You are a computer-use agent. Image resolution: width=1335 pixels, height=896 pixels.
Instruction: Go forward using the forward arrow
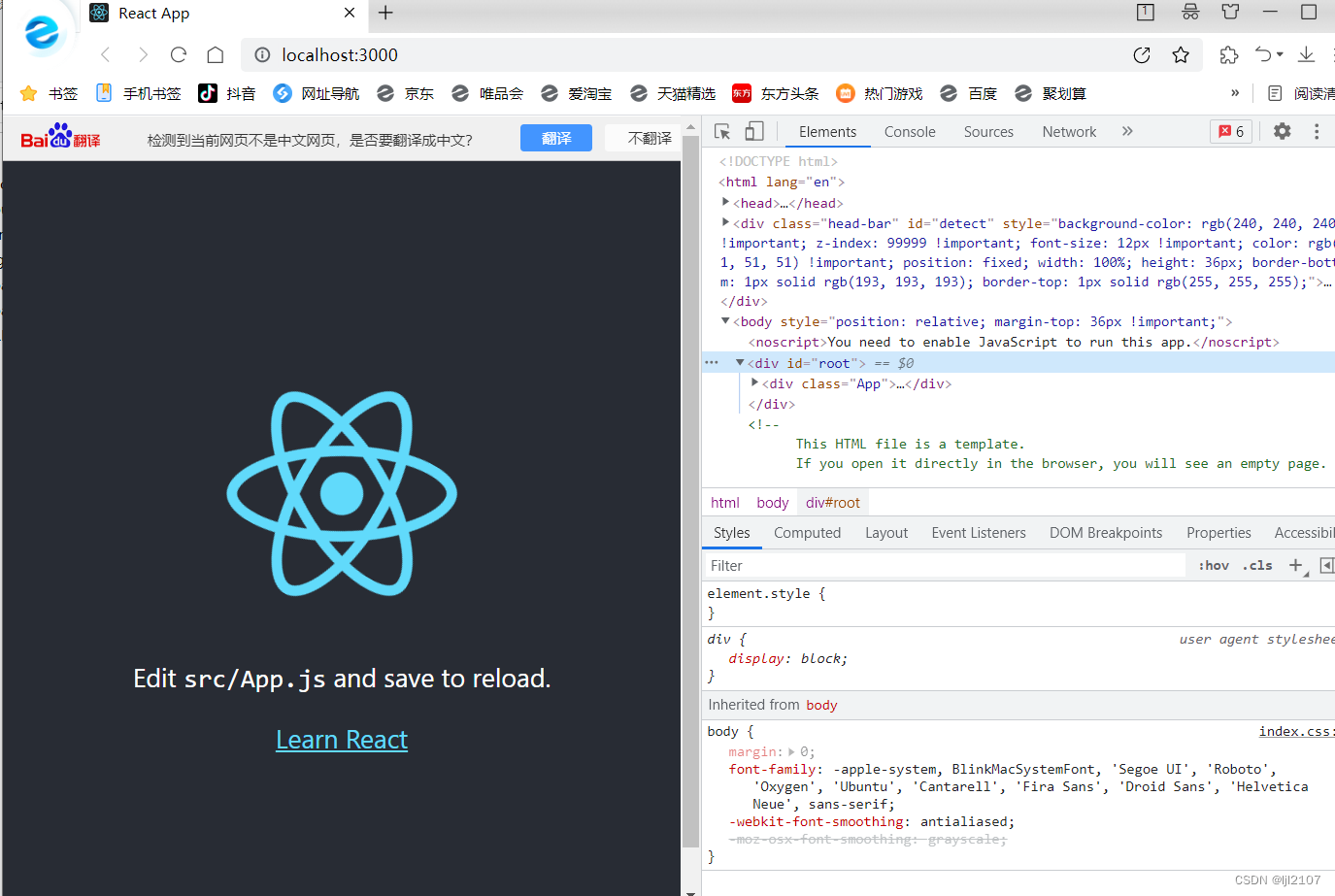[x=143, y=55]
